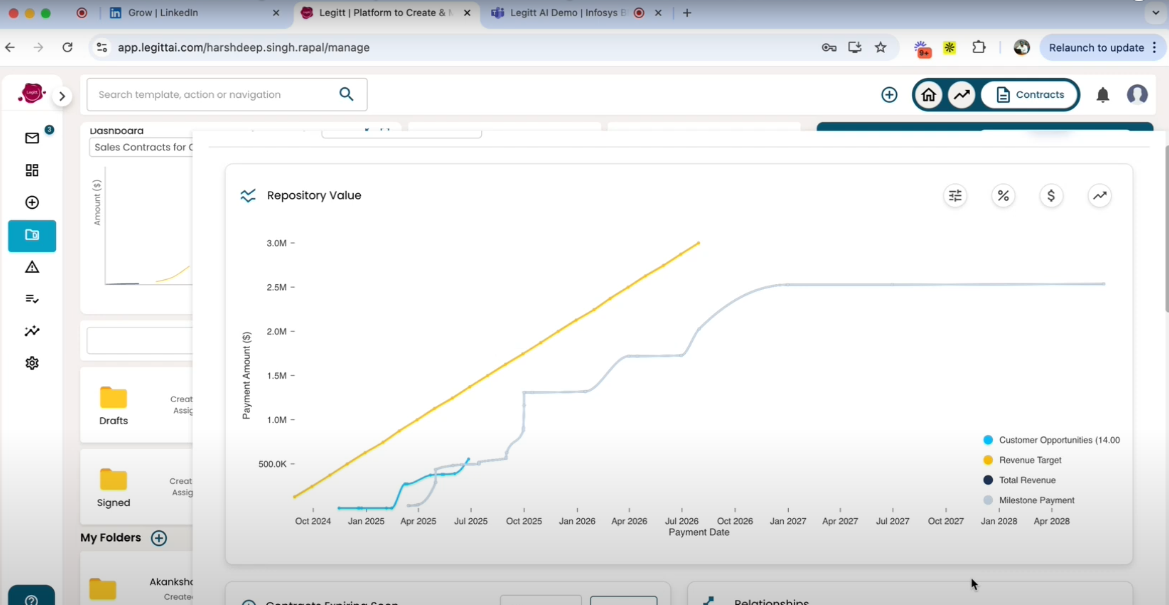Click the My Folders heading
This screenshot has height=605, width=1169.
pos(110,538)
